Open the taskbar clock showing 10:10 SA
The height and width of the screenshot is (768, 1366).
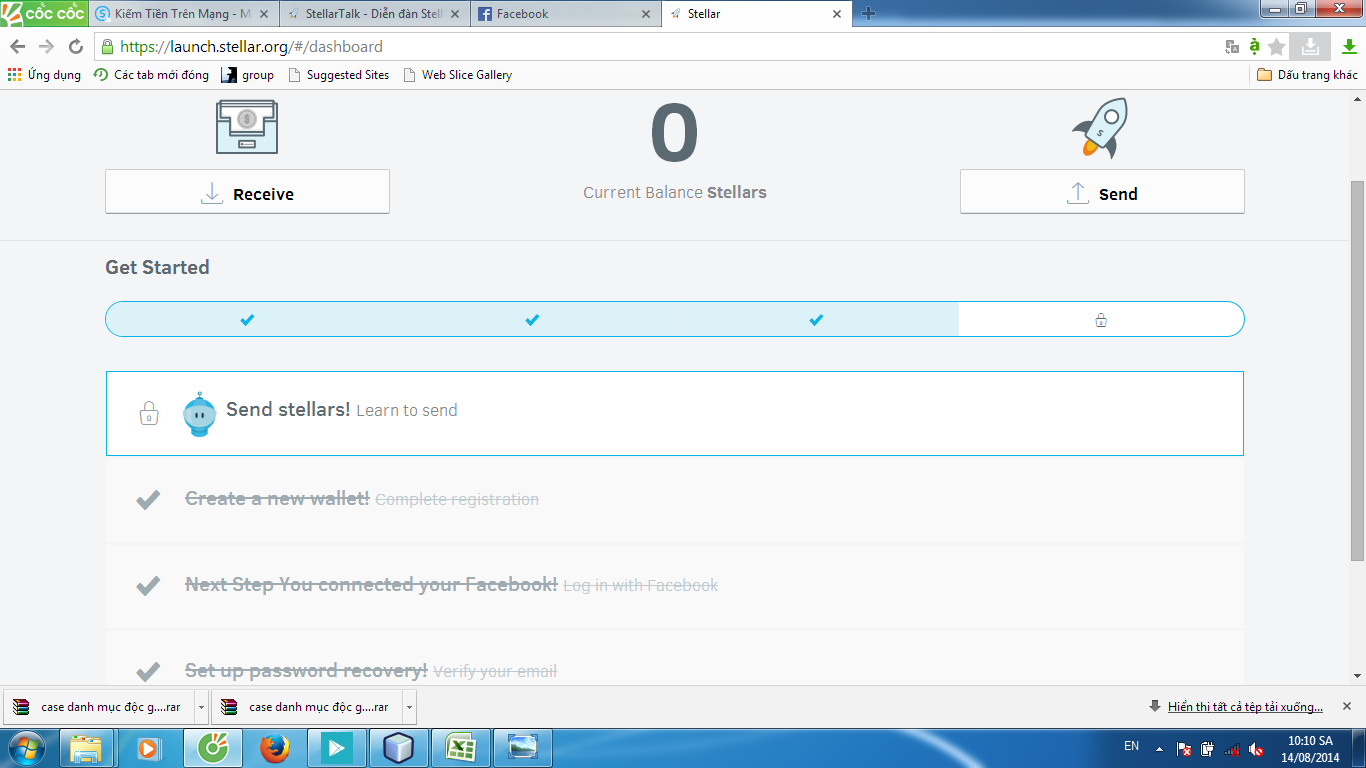[1310, 749]
